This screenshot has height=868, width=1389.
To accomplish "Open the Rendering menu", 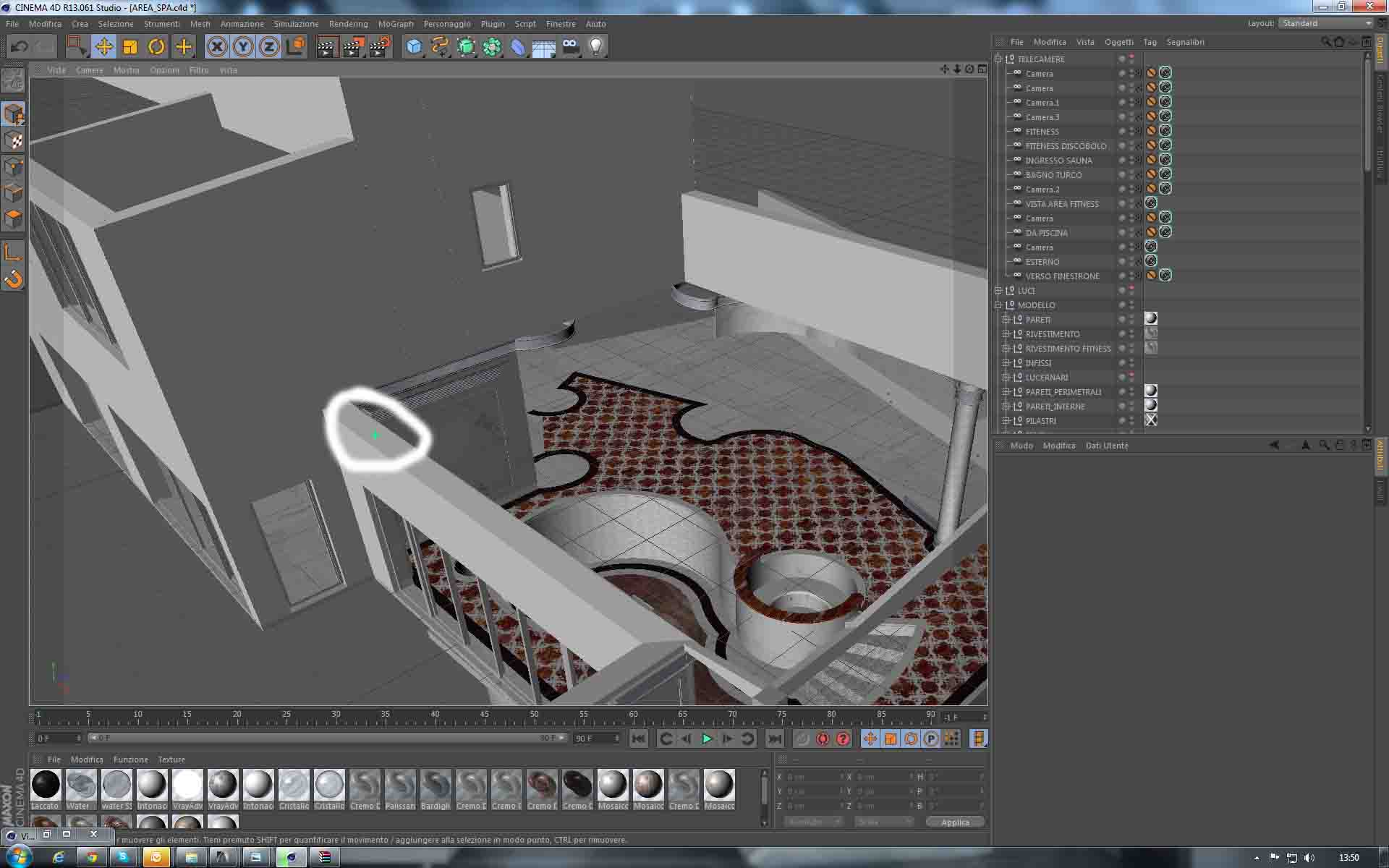I will point(348,24).
